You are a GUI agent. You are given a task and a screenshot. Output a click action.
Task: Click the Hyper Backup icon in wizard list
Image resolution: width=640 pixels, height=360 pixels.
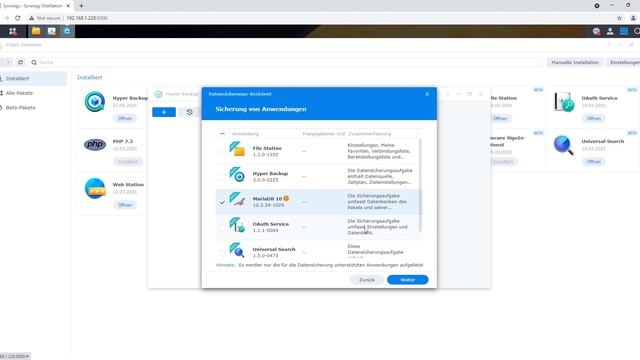(237, 174)
